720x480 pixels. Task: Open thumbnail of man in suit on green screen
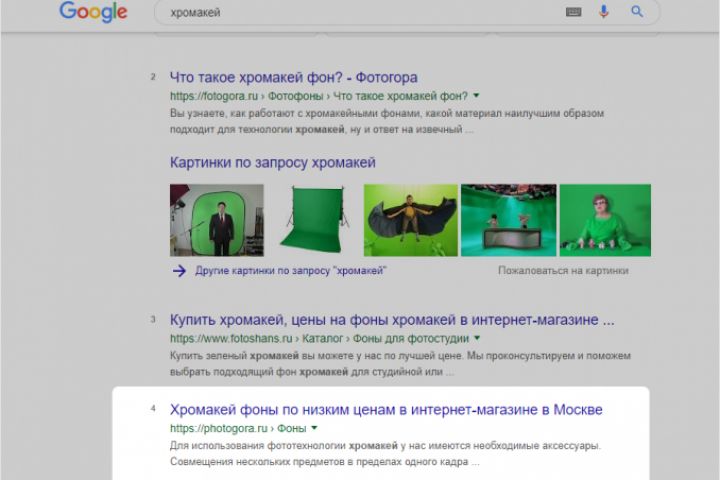[x=217, y=220]
